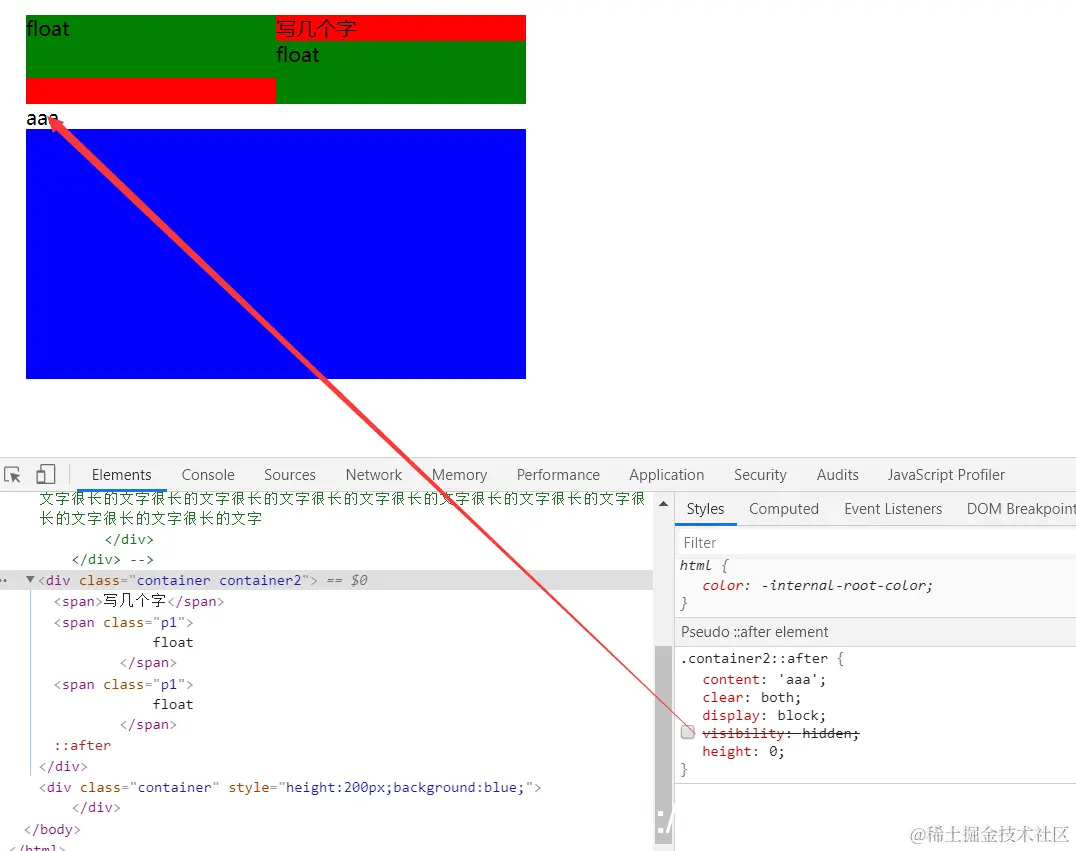Edit the display: block property value
The width and height of the screenshot is (1076, 851).
click(798, 716)
